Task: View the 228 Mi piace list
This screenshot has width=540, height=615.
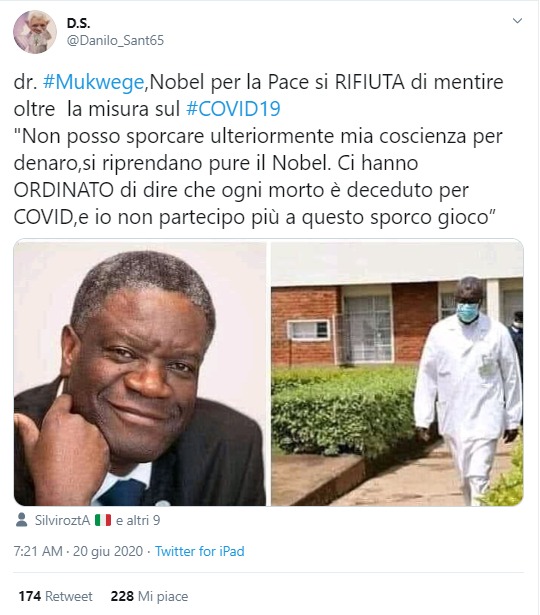Action: tap(149, 597)
